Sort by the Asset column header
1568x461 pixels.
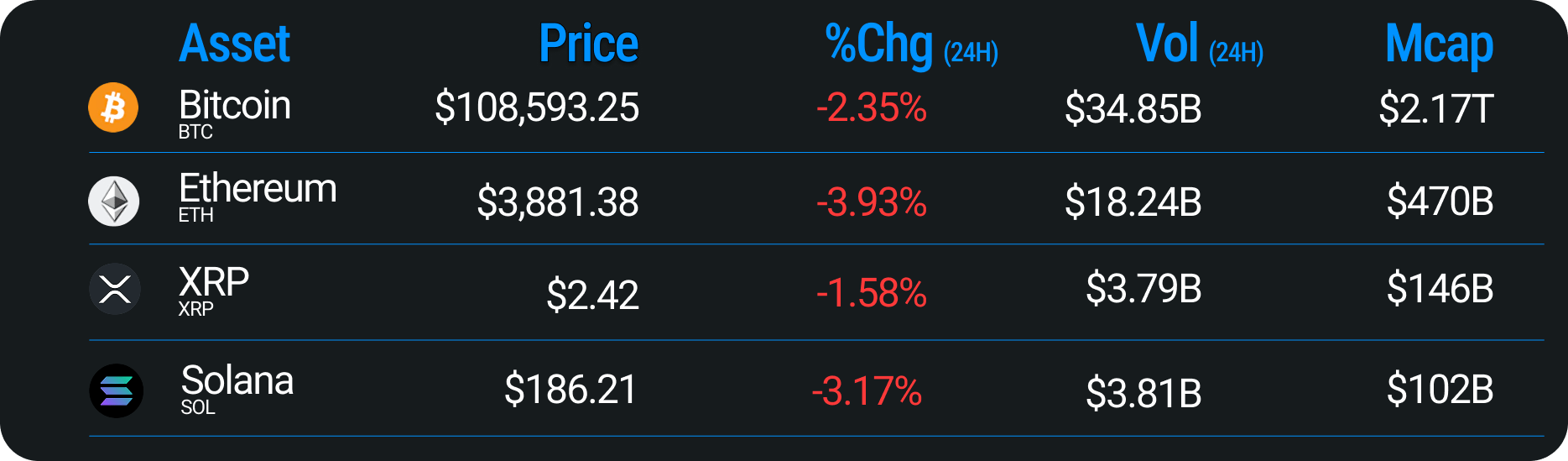click(x=235, y=44)
